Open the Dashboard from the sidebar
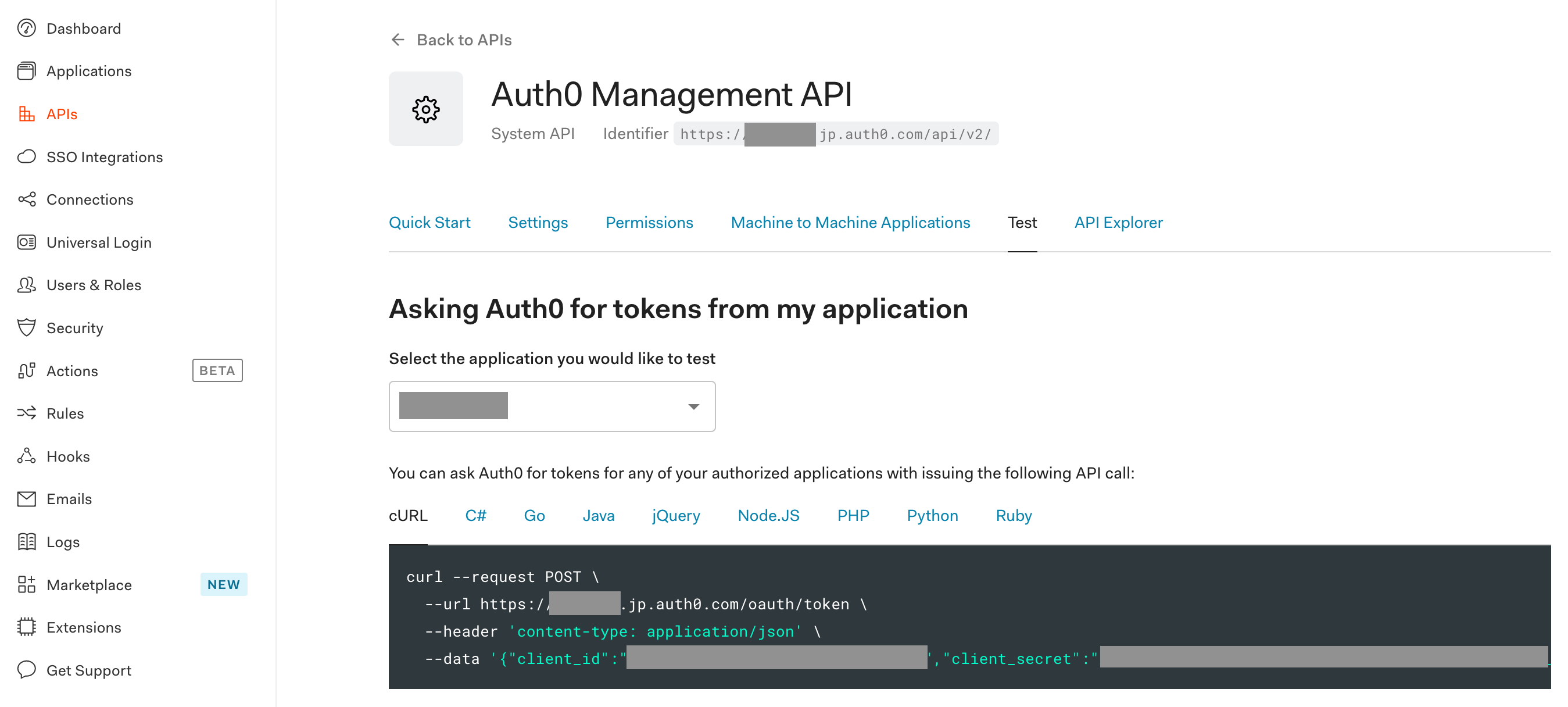 click(27, 28)
